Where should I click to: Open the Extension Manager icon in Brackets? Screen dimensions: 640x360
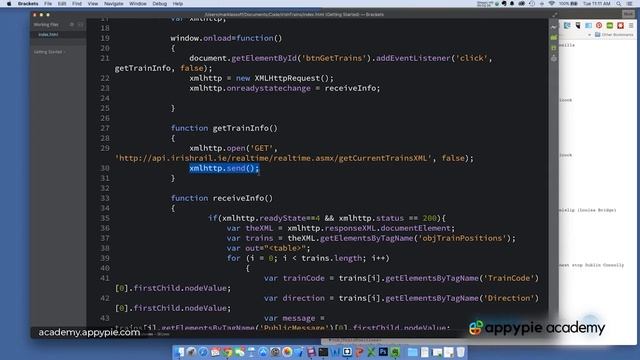tap(553, 38)
